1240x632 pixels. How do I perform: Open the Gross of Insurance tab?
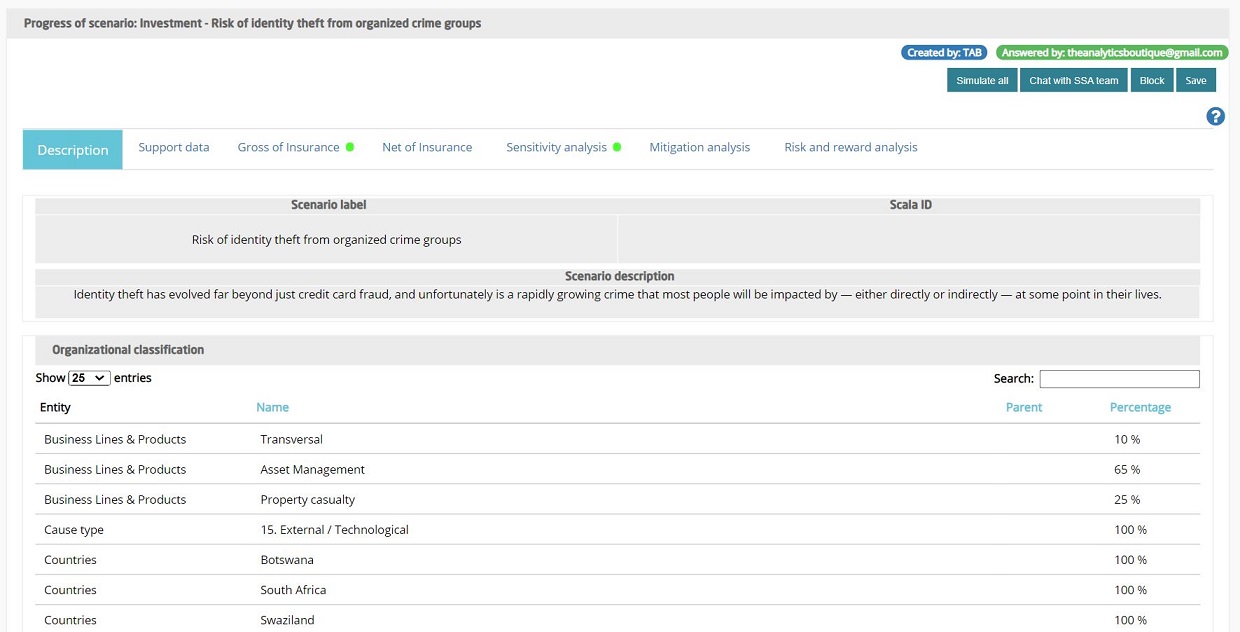[288, 147]
